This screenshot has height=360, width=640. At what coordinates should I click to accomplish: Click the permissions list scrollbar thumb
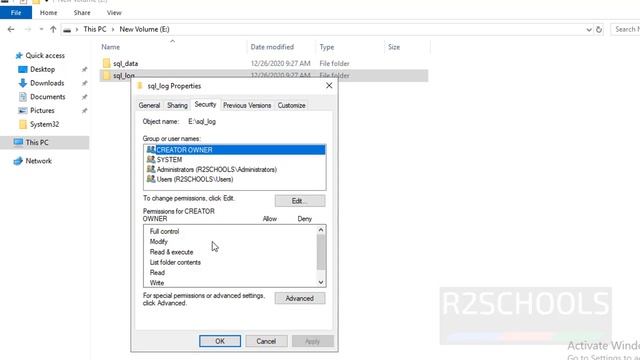tap(321, 252)
